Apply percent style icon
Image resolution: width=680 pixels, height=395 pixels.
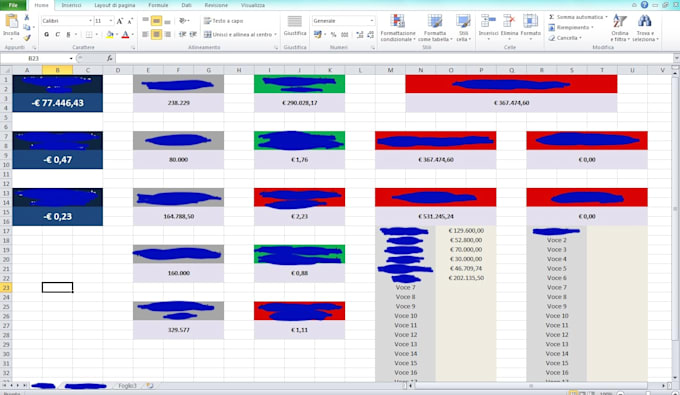(333, 34)
